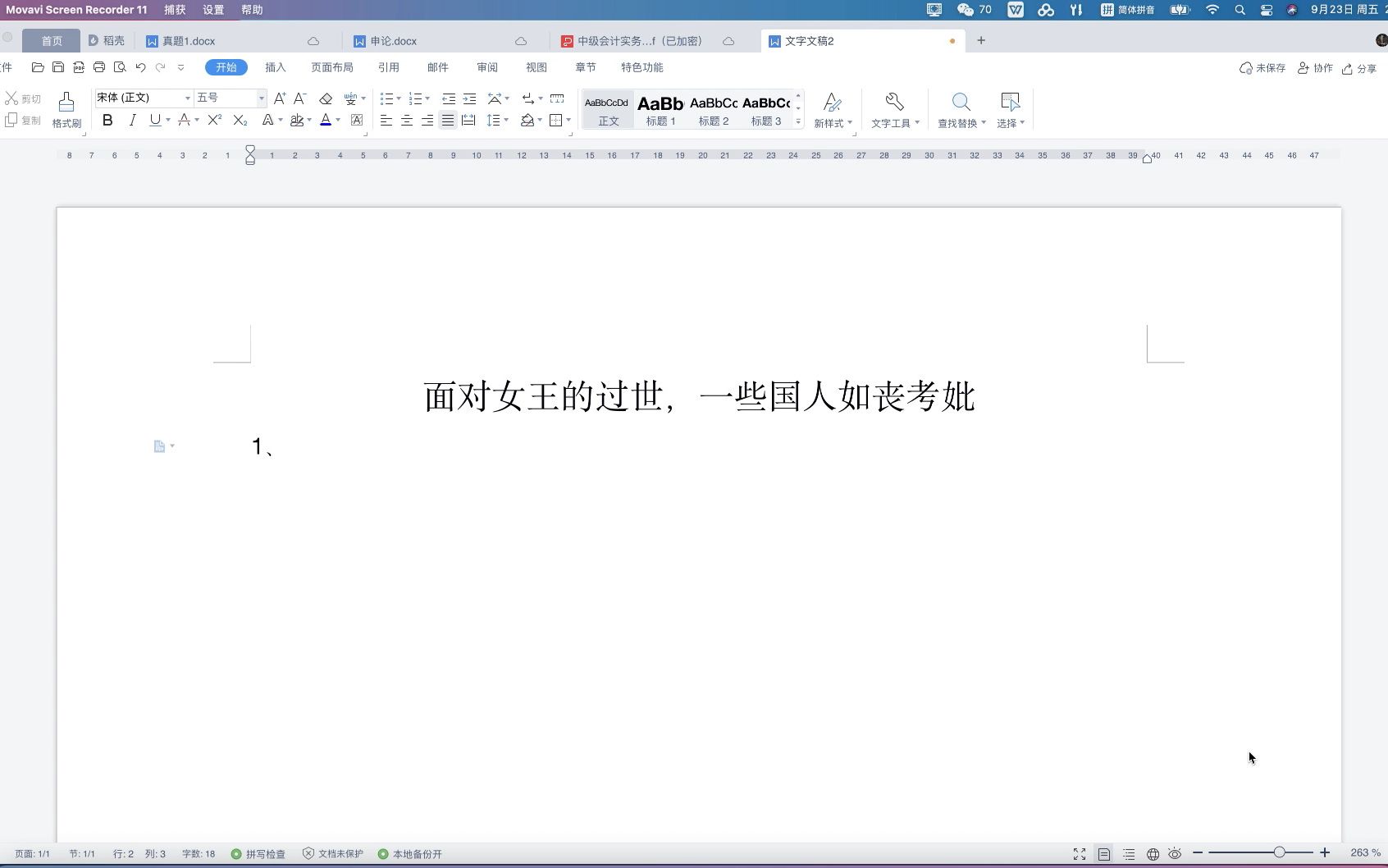This screenshot has width=1388, height=868.
Task: Expand the font color dropdown arrow
Action: tap(338, 121)
